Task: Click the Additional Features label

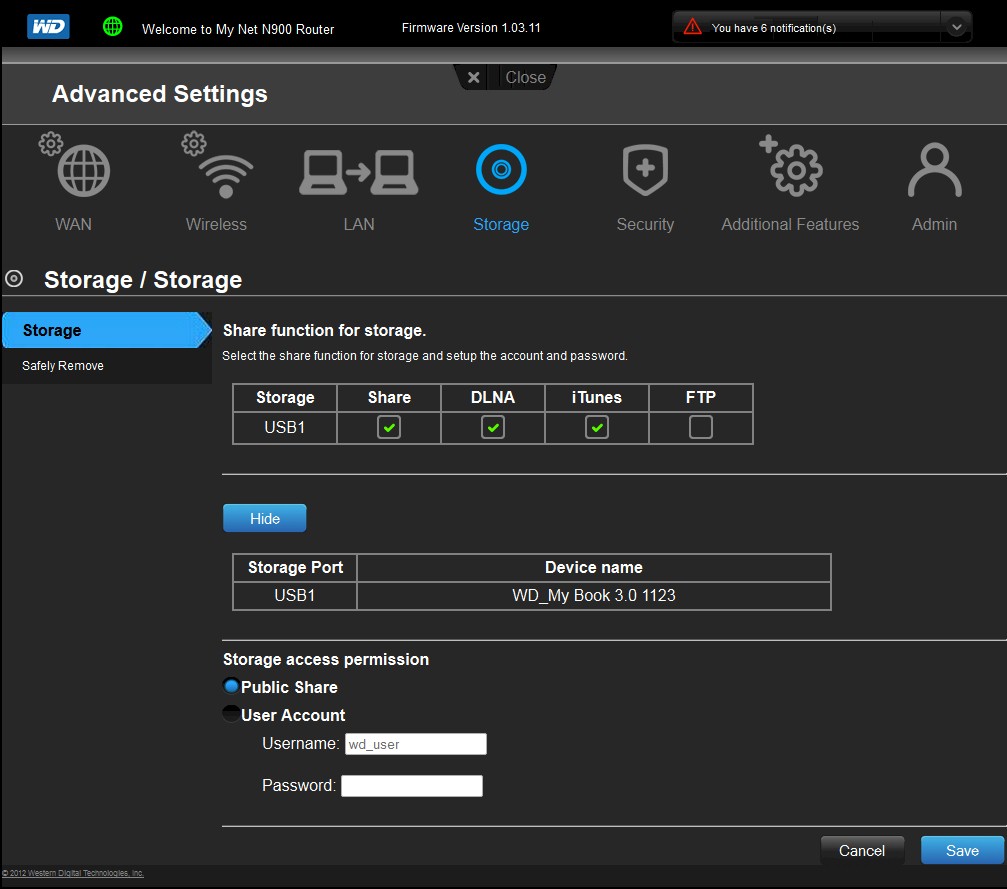Action: 790,224
